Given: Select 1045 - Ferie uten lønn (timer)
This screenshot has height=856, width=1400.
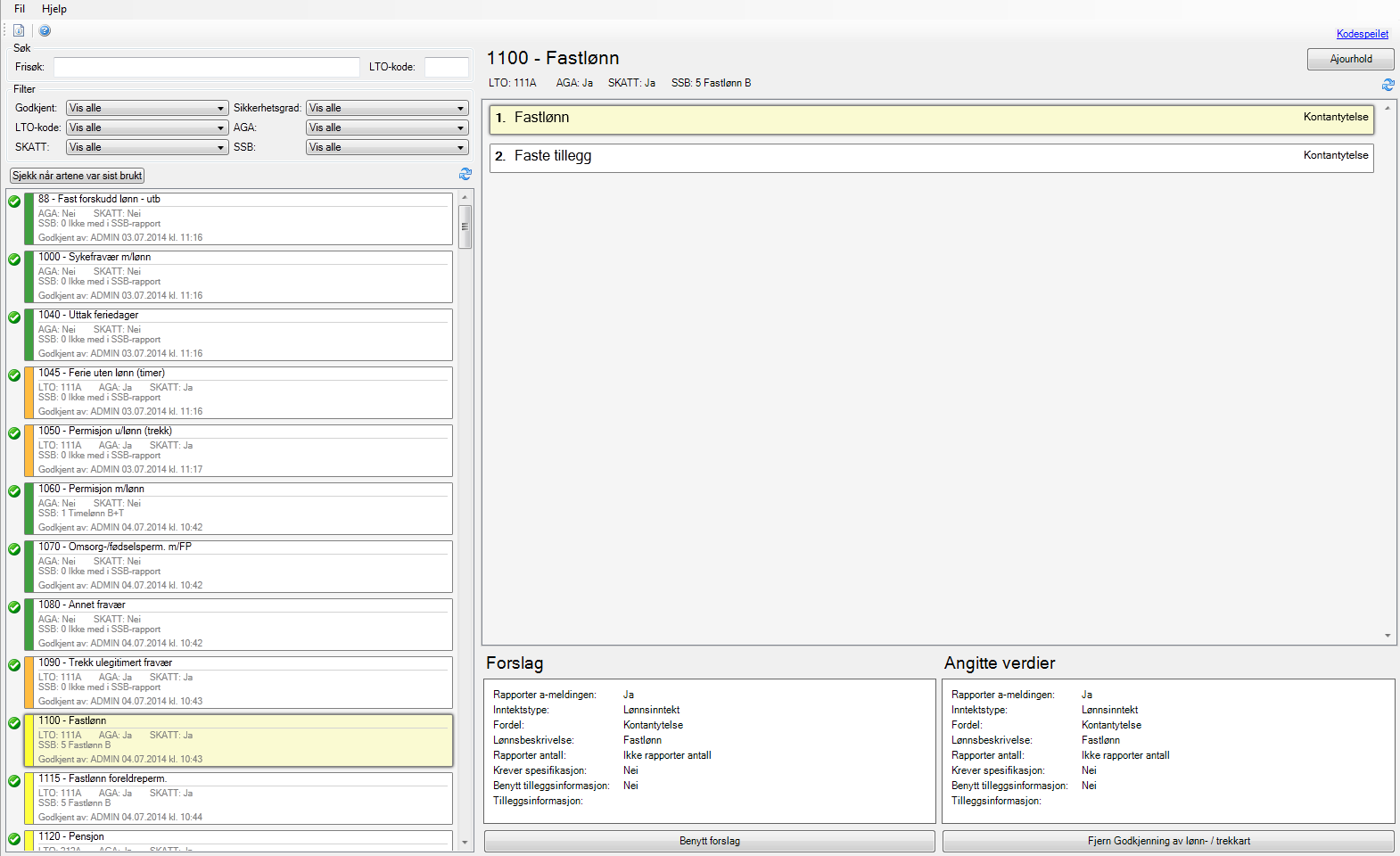Looking at the screenshot, I should coord(238,392).
